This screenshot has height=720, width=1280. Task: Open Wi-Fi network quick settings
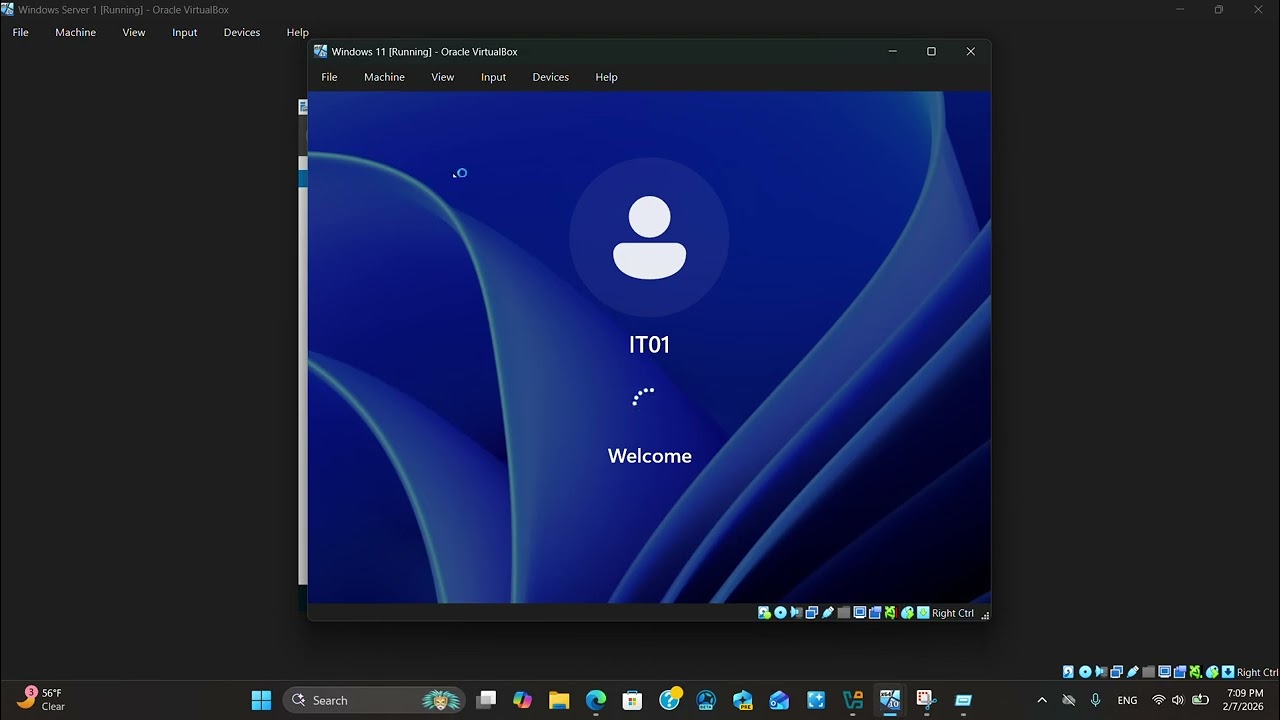pyautogui.click(x=1159, y=700)
